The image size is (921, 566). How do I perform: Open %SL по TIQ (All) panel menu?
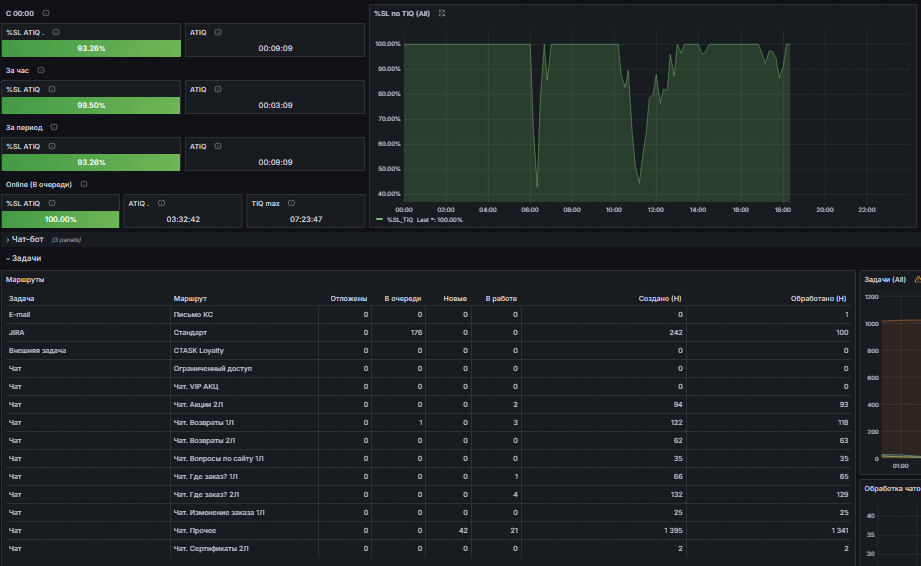402,13
